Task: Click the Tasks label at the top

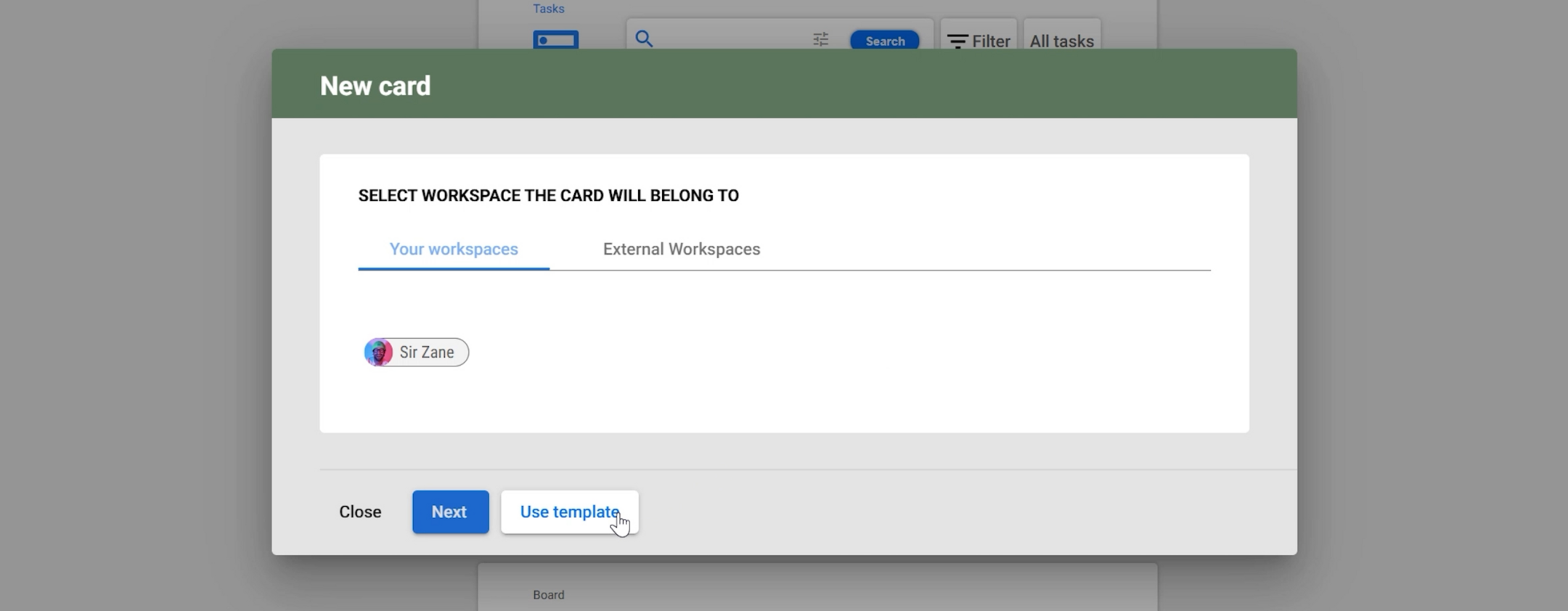Action: pyautogui.click(x=548, y=9)
